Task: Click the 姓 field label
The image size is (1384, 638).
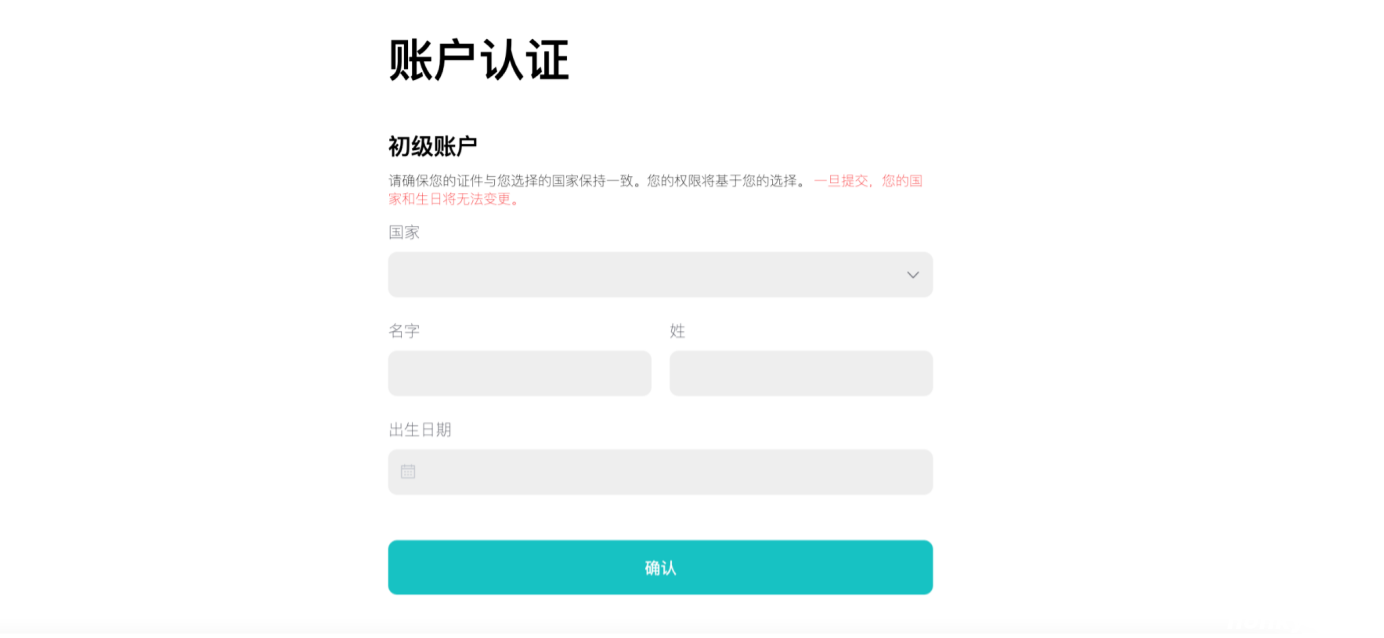Action: tap(678, 331)
